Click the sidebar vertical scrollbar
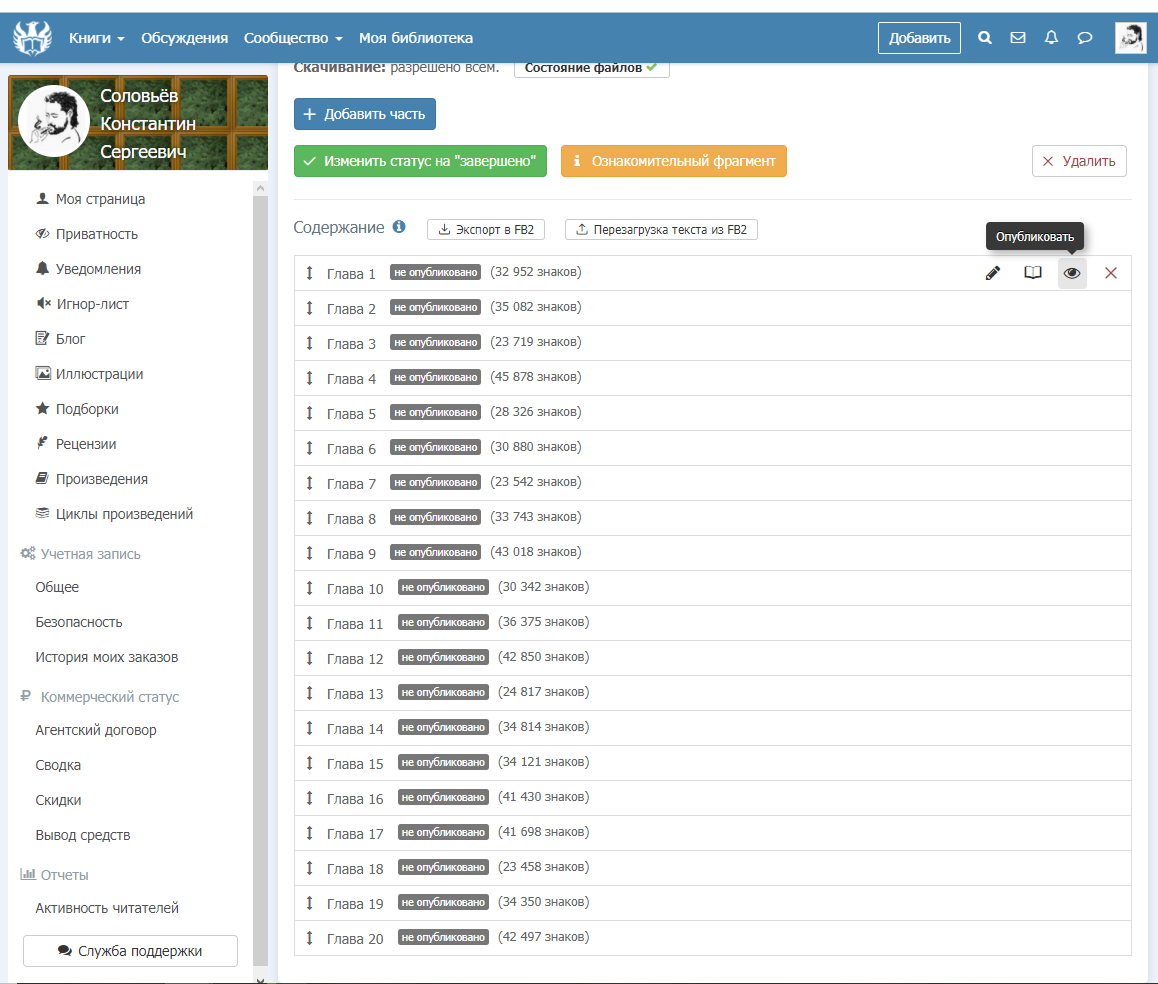 pyautogui.click(x=260, y=580)
